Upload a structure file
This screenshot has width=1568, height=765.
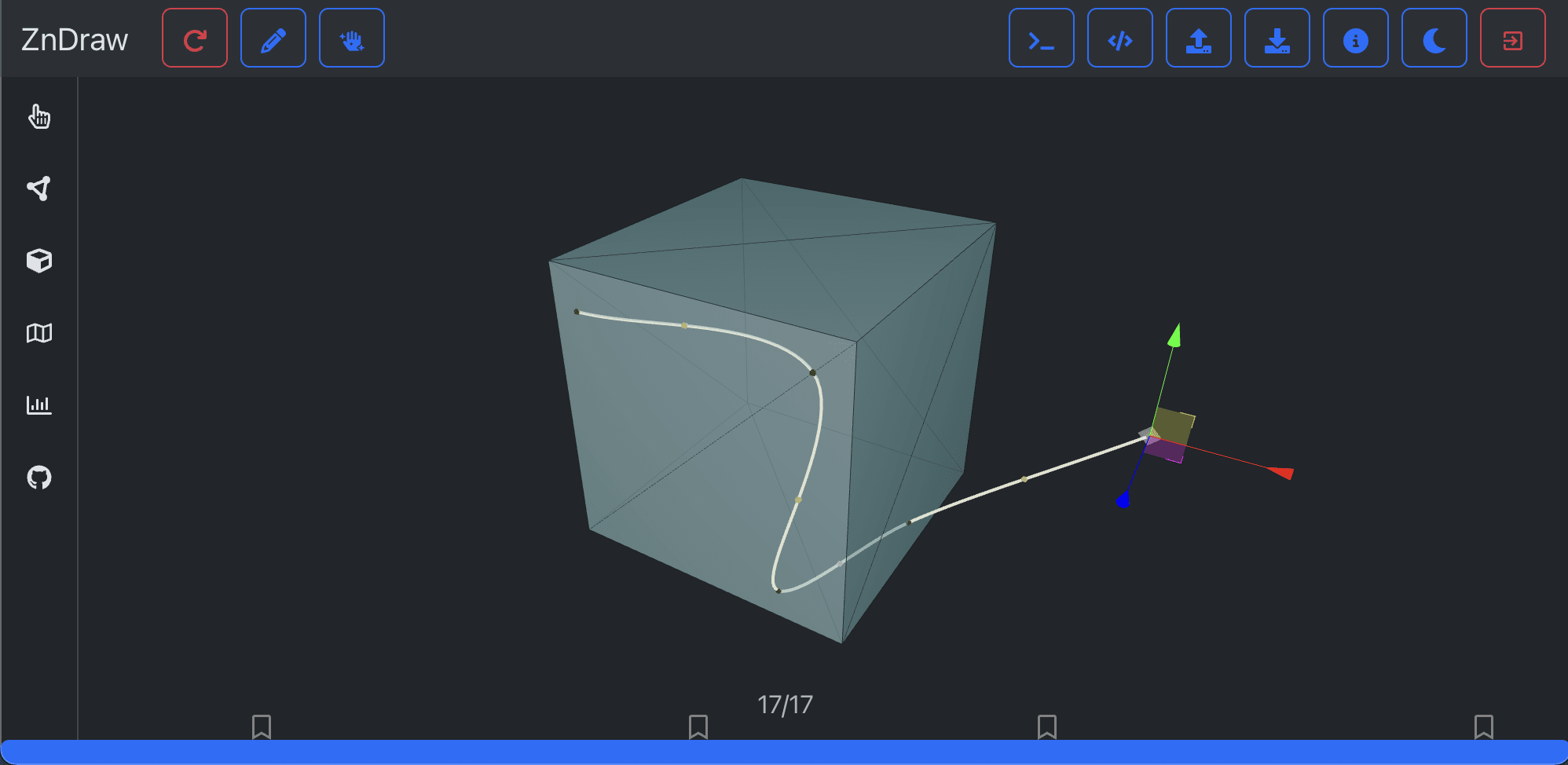[1198, 37]
